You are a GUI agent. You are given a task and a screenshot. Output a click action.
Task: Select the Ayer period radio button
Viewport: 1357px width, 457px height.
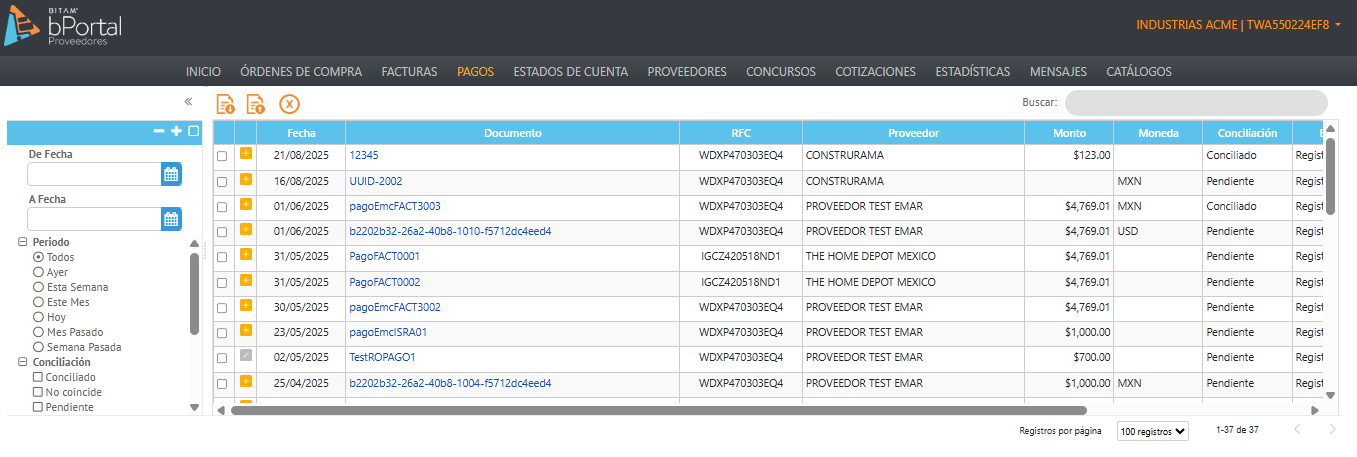point(38,272)
